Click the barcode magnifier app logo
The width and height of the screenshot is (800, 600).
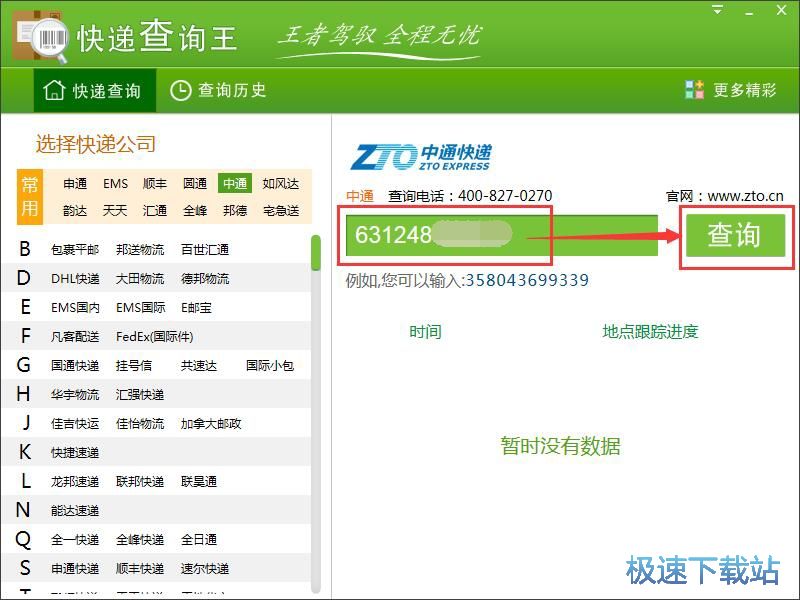(x=41, y=37)
